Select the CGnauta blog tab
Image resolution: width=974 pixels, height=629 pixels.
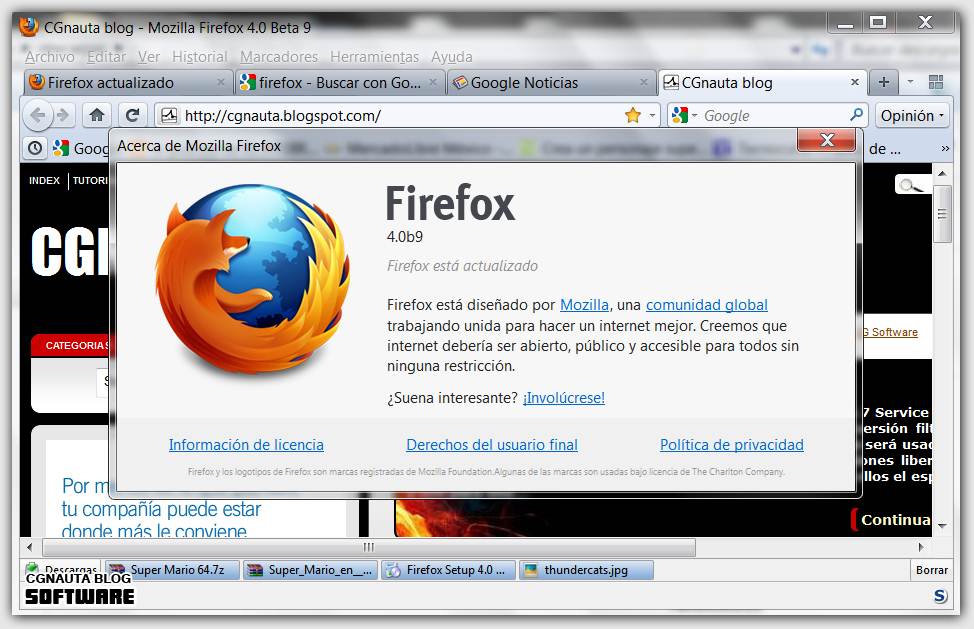click(x=762, y=83)
